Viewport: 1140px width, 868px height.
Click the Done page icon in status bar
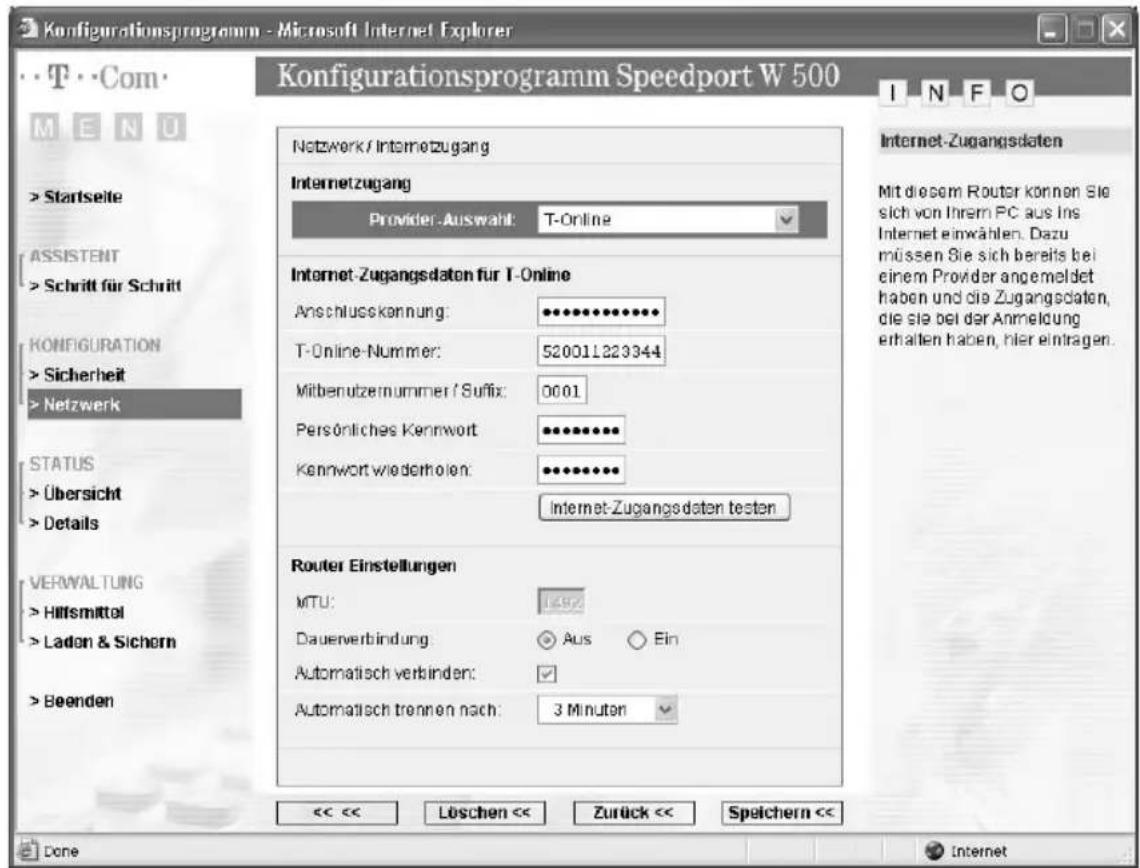[29, 851]
